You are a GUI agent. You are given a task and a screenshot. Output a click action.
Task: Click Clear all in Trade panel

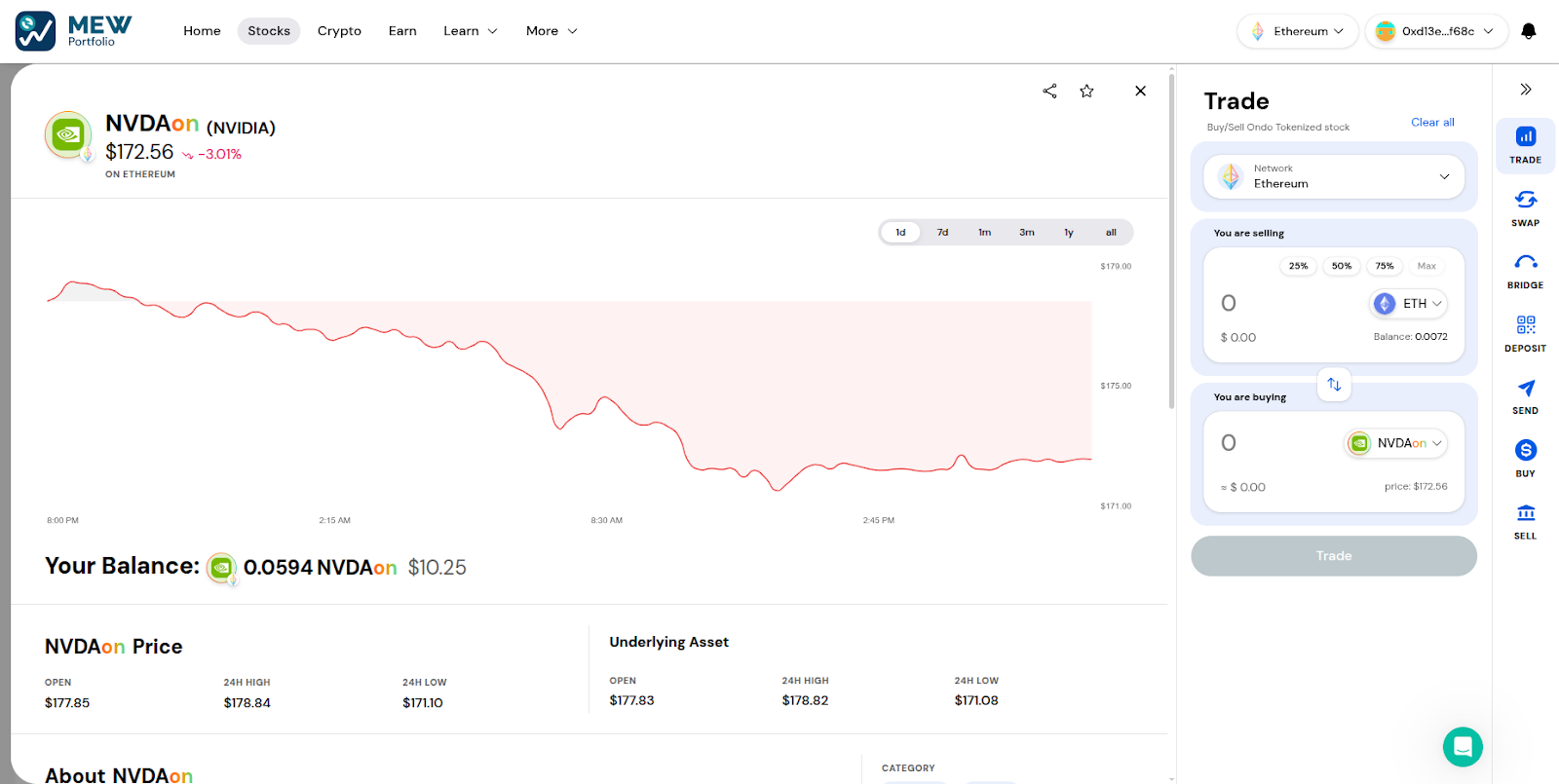pos(1432,122)
